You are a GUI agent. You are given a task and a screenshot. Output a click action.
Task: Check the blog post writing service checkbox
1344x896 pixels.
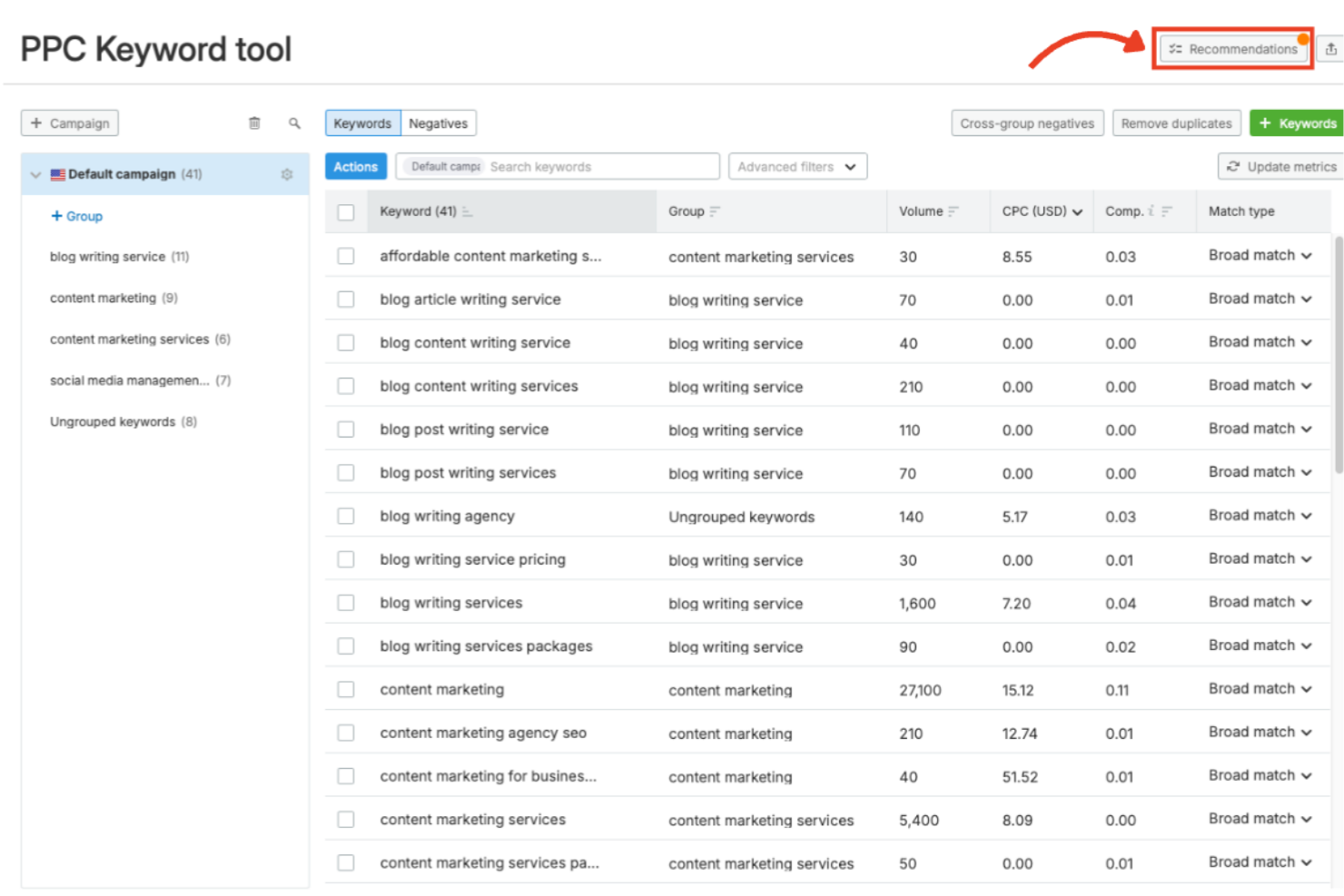coord(346,429)
